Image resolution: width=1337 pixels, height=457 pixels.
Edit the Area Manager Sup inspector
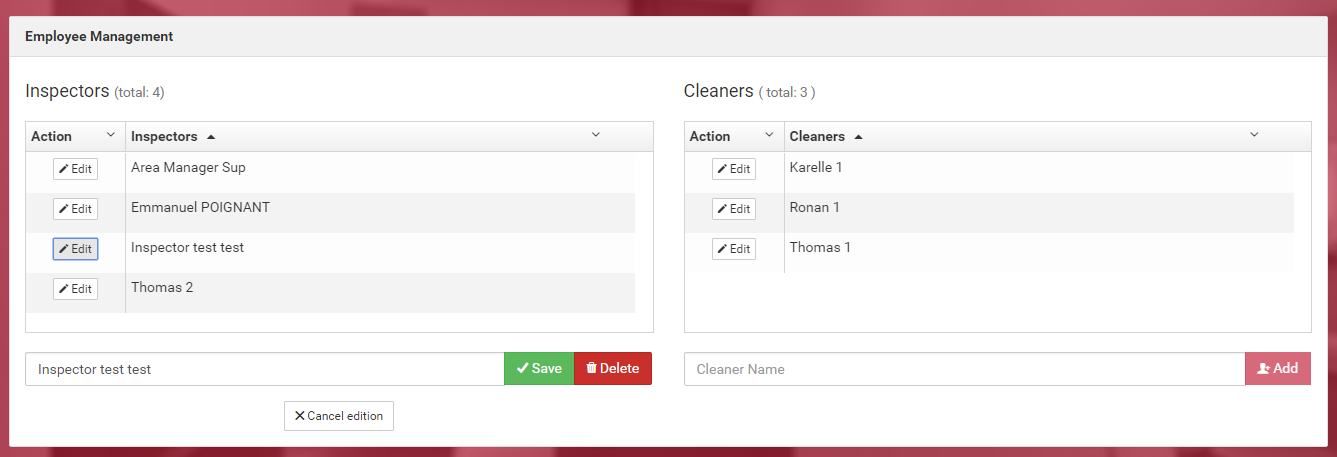[75, 169]
